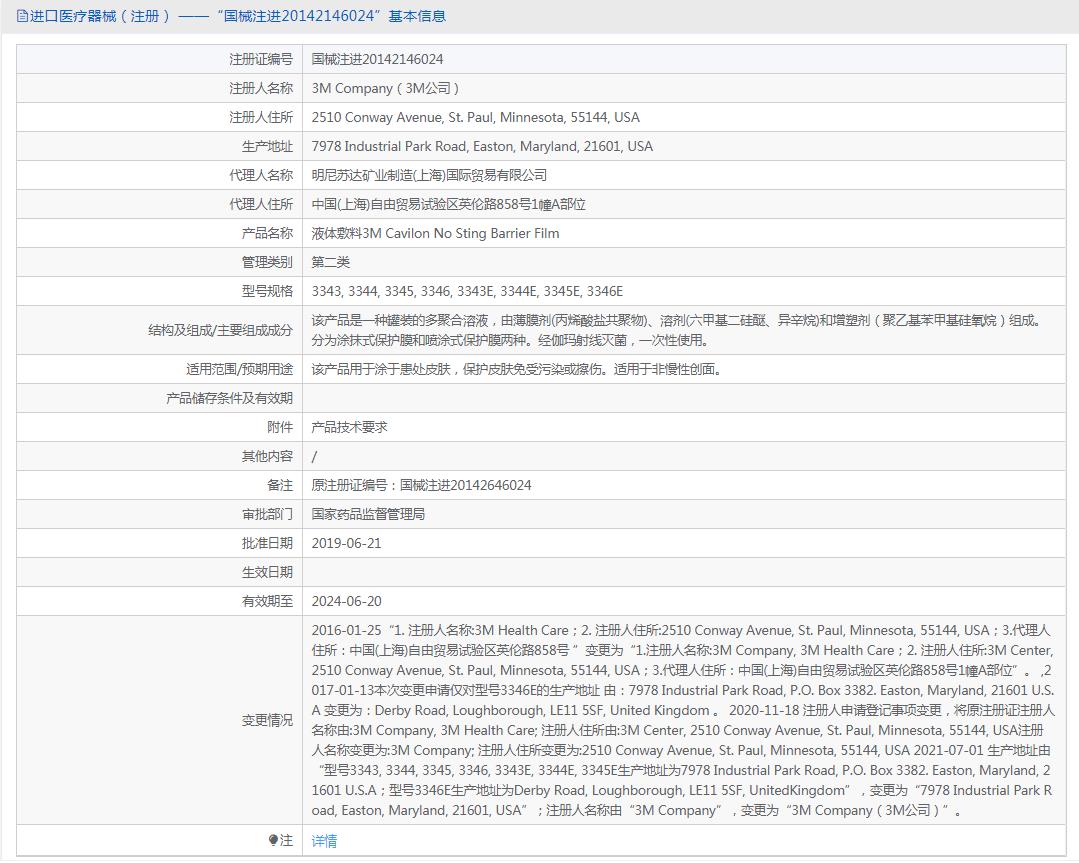Click the 附件 row label
This screenshot has width=1079, height=863.
click(280, 427)
